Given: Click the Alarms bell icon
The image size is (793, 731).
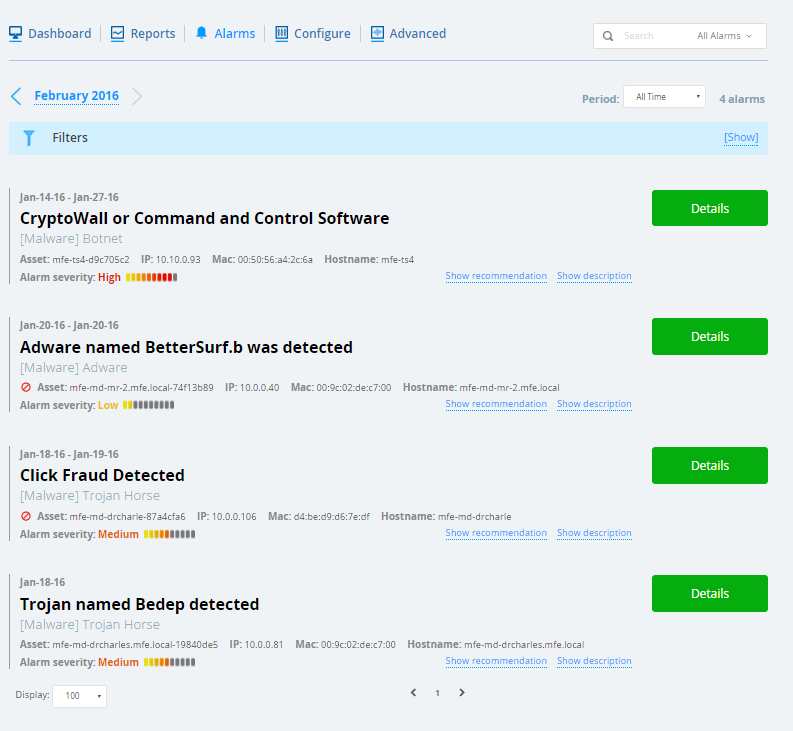Looking at the screenshot, I should point(202,34).
